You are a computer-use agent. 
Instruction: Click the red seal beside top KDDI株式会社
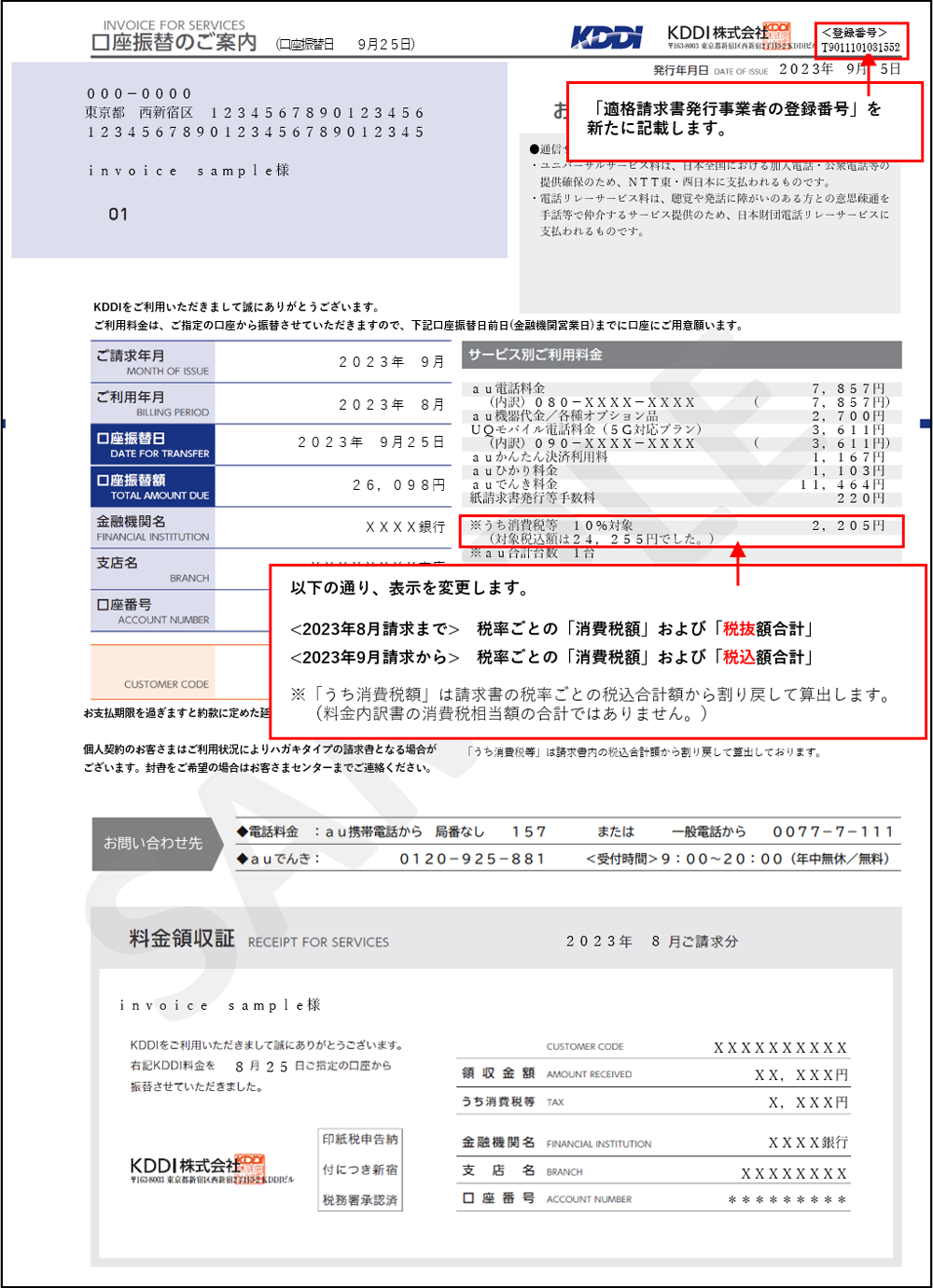coord(776,33)
